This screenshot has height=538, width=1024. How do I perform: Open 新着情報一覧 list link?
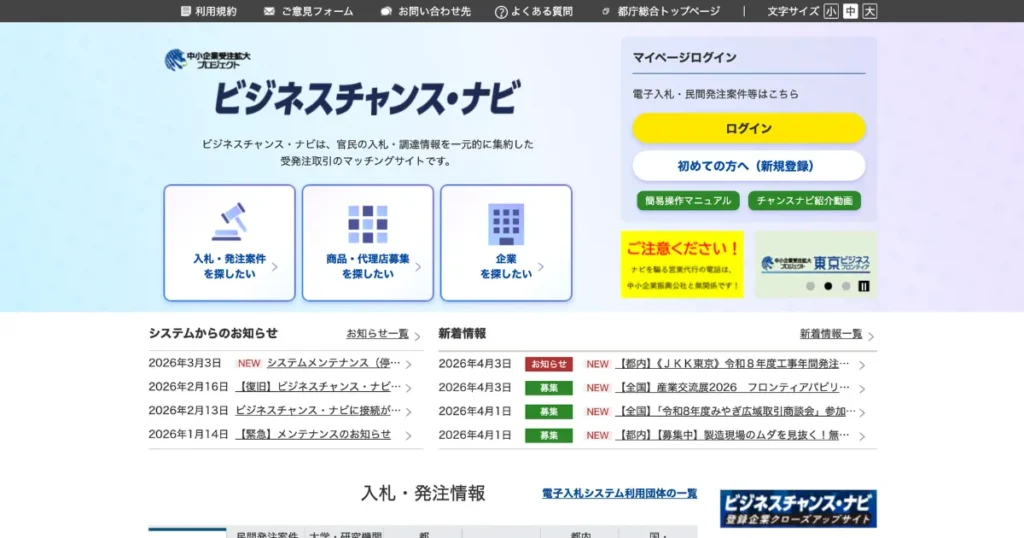pos(831,334)
